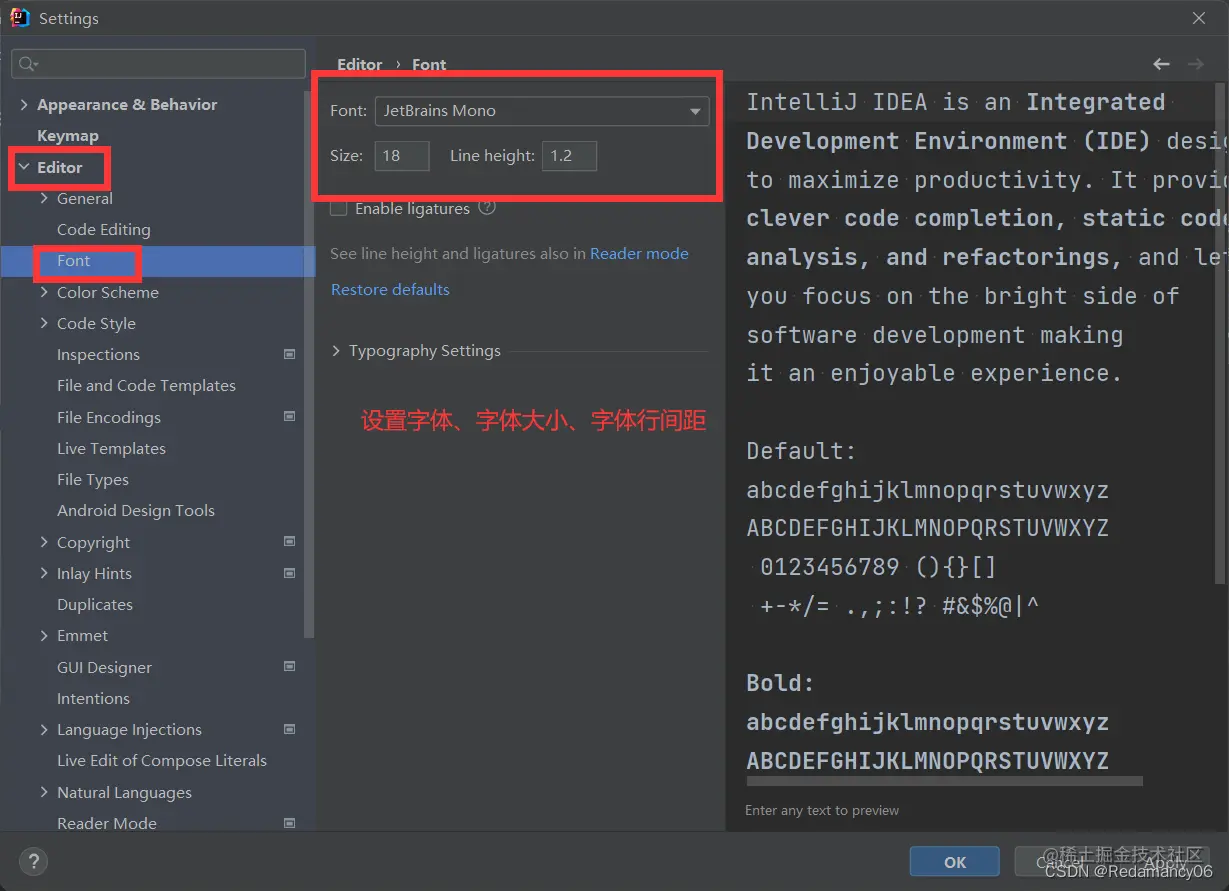Expand Typography Settings section
Screen dimensions: 1229x891
click(337, 351)
